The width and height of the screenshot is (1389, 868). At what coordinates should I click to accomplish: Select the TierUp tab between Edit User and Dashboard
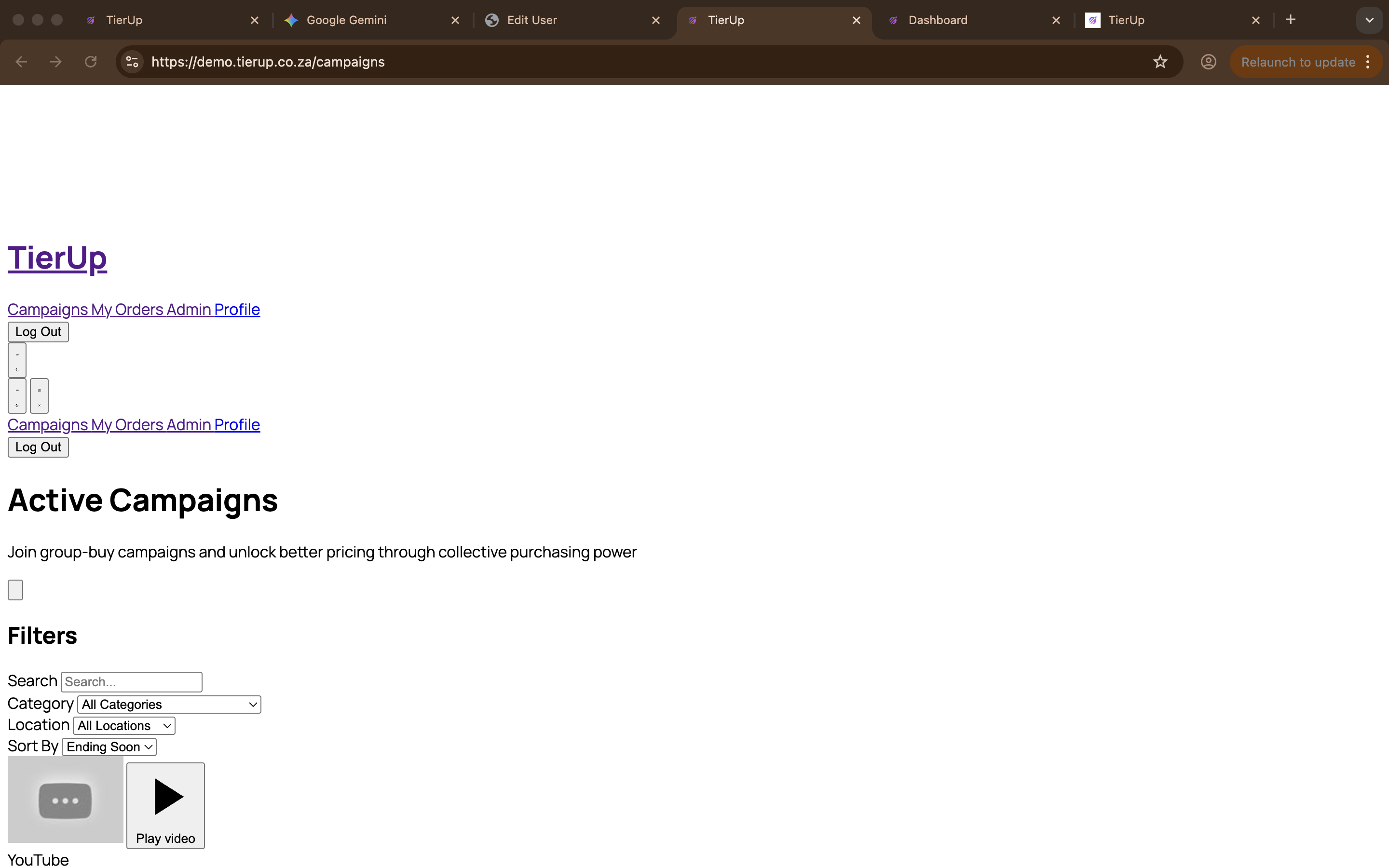tap(773, 21)
